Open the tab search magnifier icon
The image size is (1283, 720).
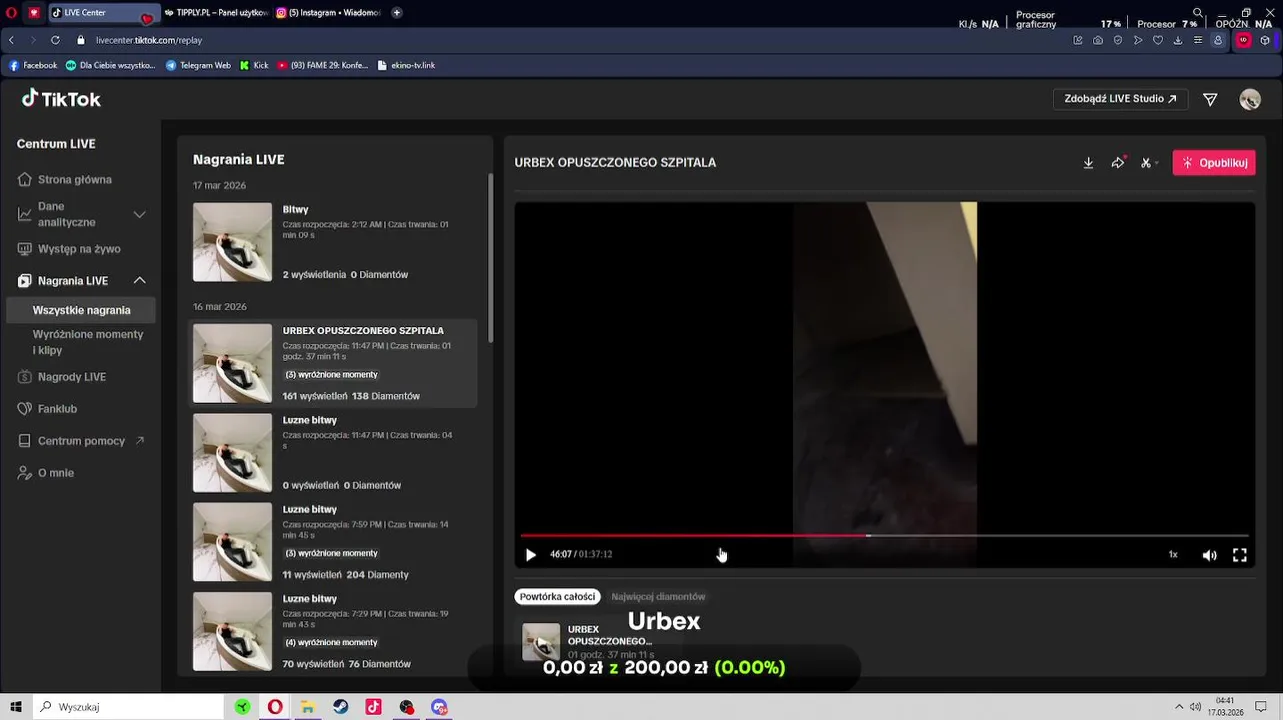tap(1198, 13)
